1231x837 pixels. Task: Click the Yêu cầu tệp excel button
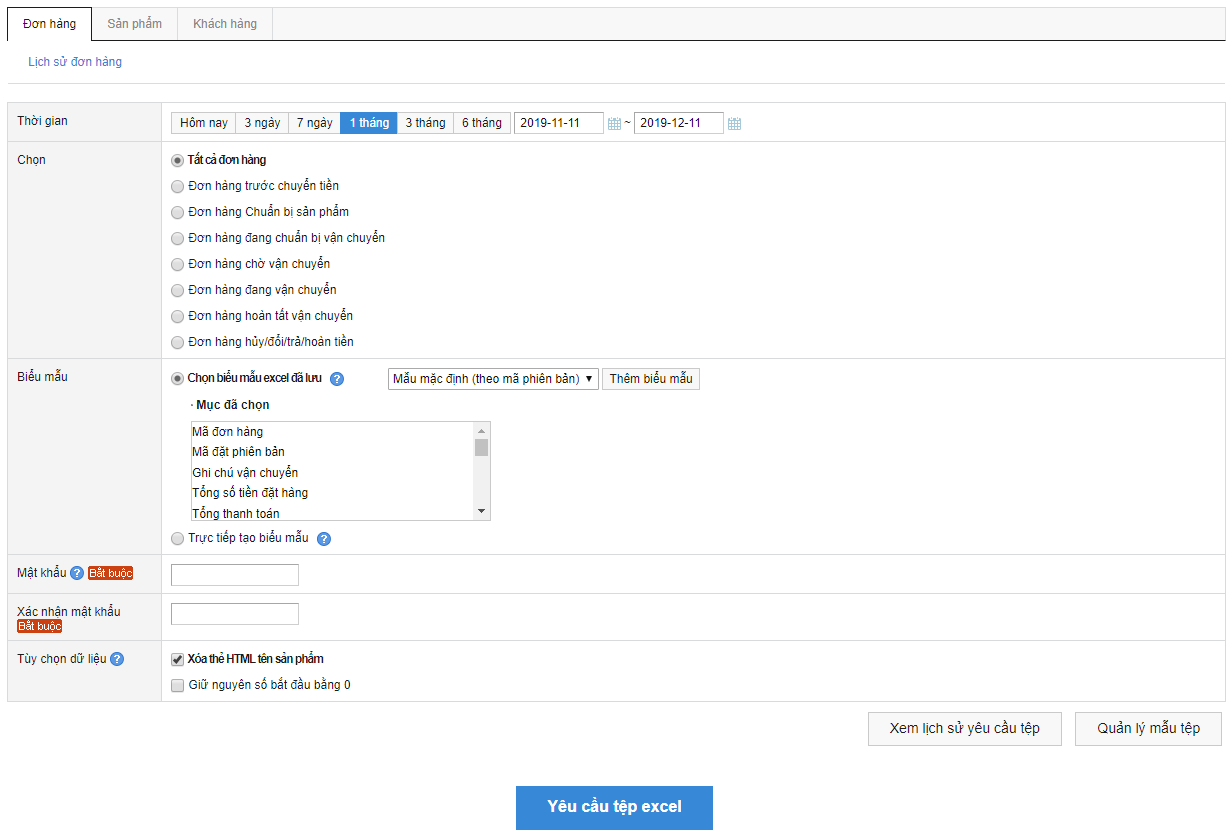tap(614, 807)
